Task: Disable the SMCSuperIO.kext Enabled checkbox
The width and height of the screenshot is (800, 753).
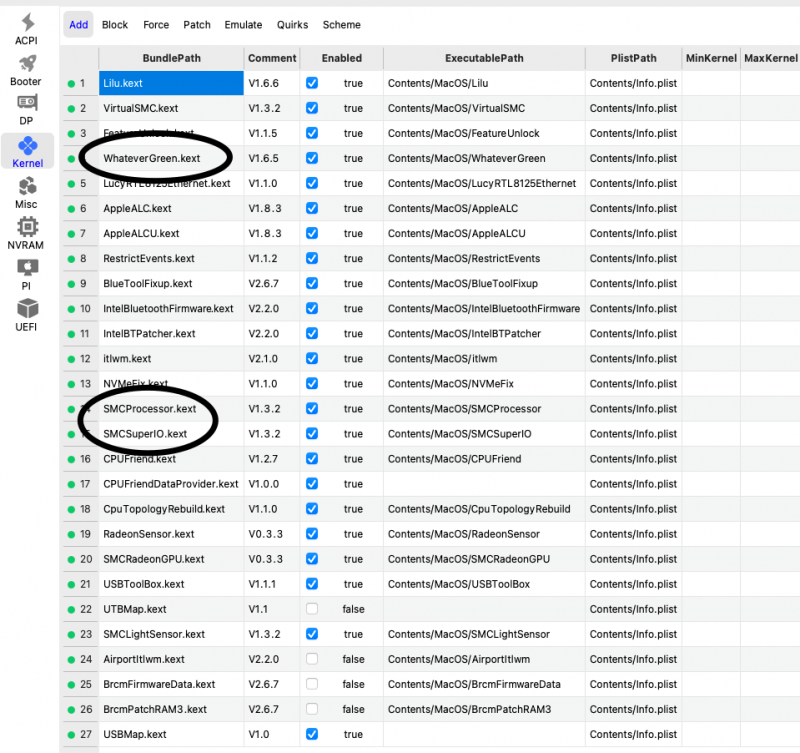Action: (x=312, y=433)
